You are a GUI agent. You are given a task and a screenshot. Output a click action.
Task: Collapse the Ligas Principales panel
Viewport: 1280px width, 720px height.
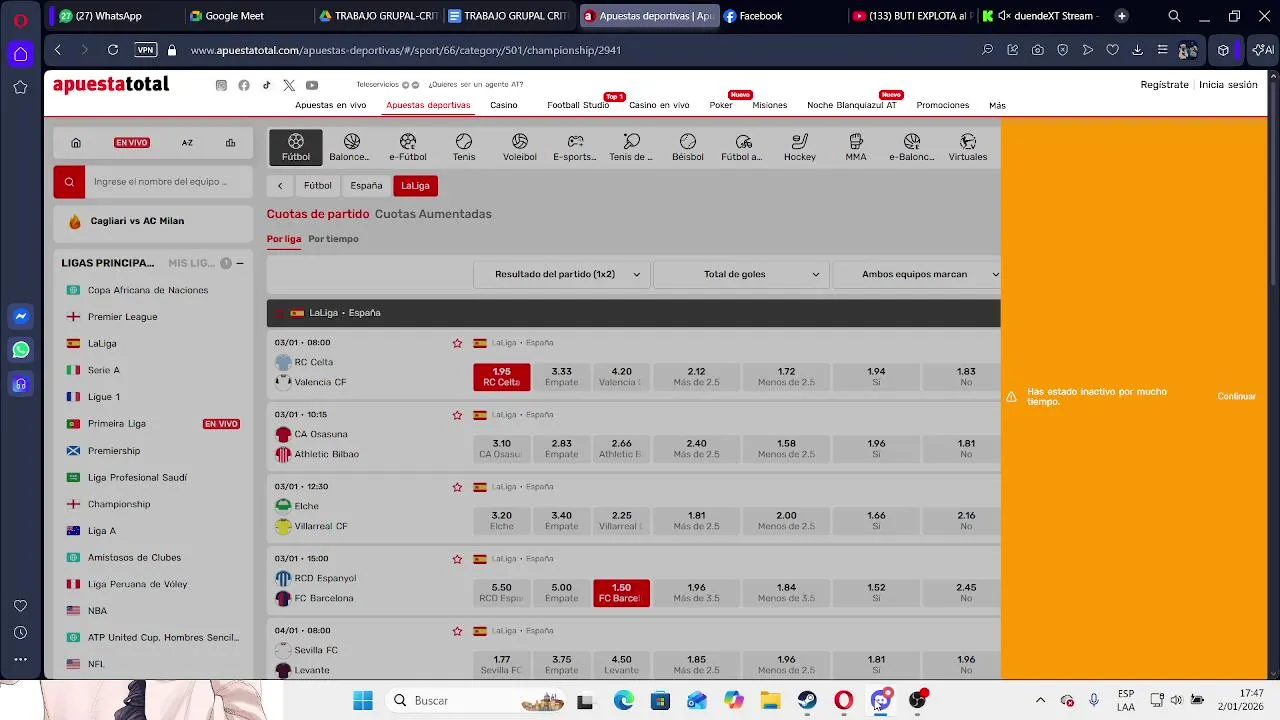tap(240, 263)
